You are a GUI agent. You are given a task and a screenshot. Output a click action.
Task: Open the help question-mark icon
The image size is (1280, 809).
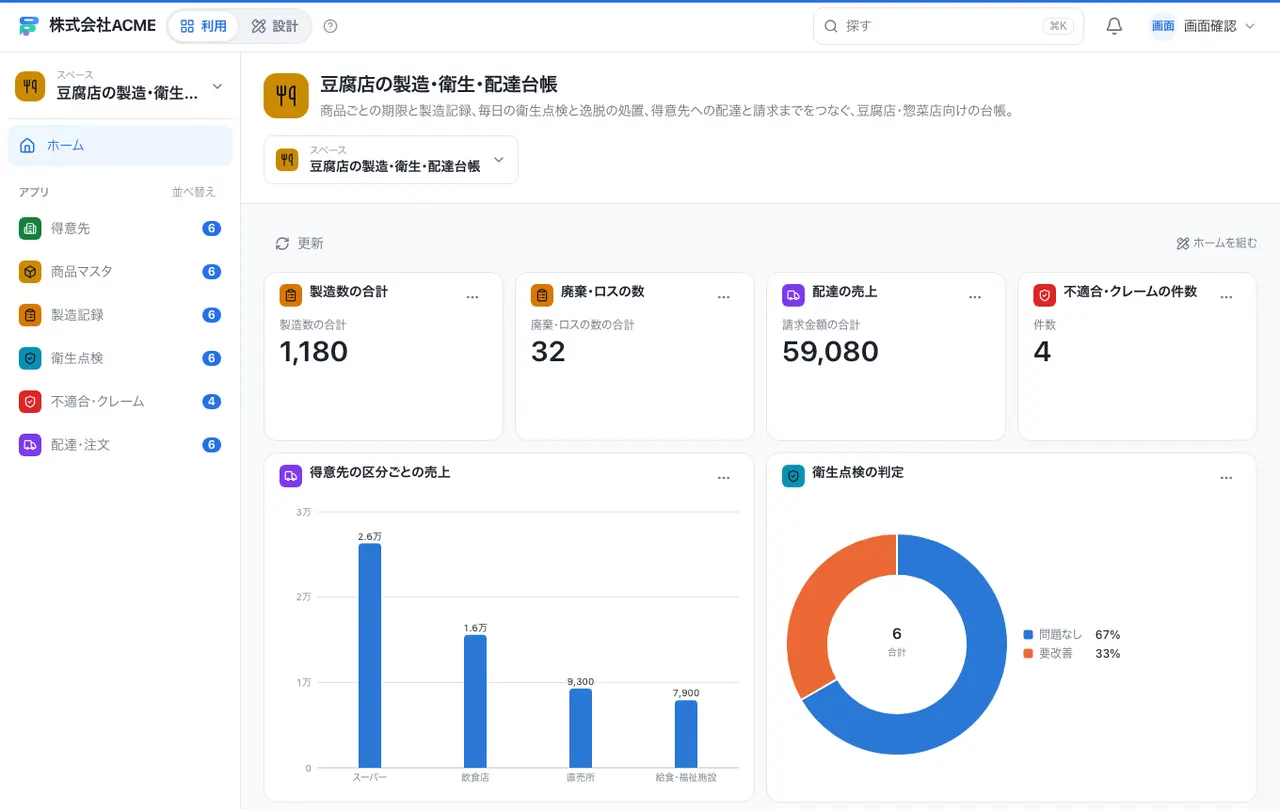[x=331, y=26]
